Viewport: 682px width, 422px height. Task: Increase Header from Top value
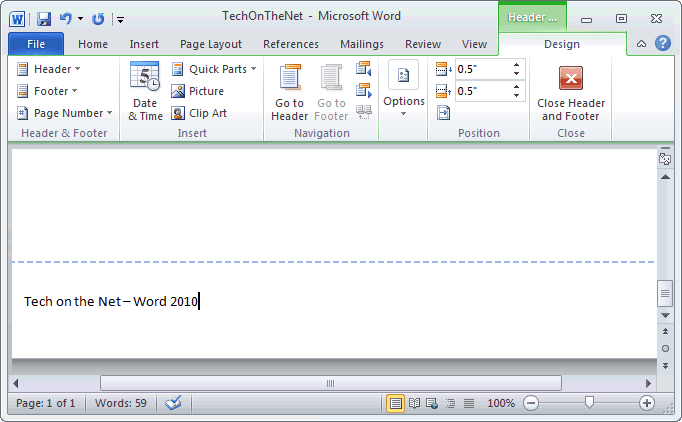516,65
